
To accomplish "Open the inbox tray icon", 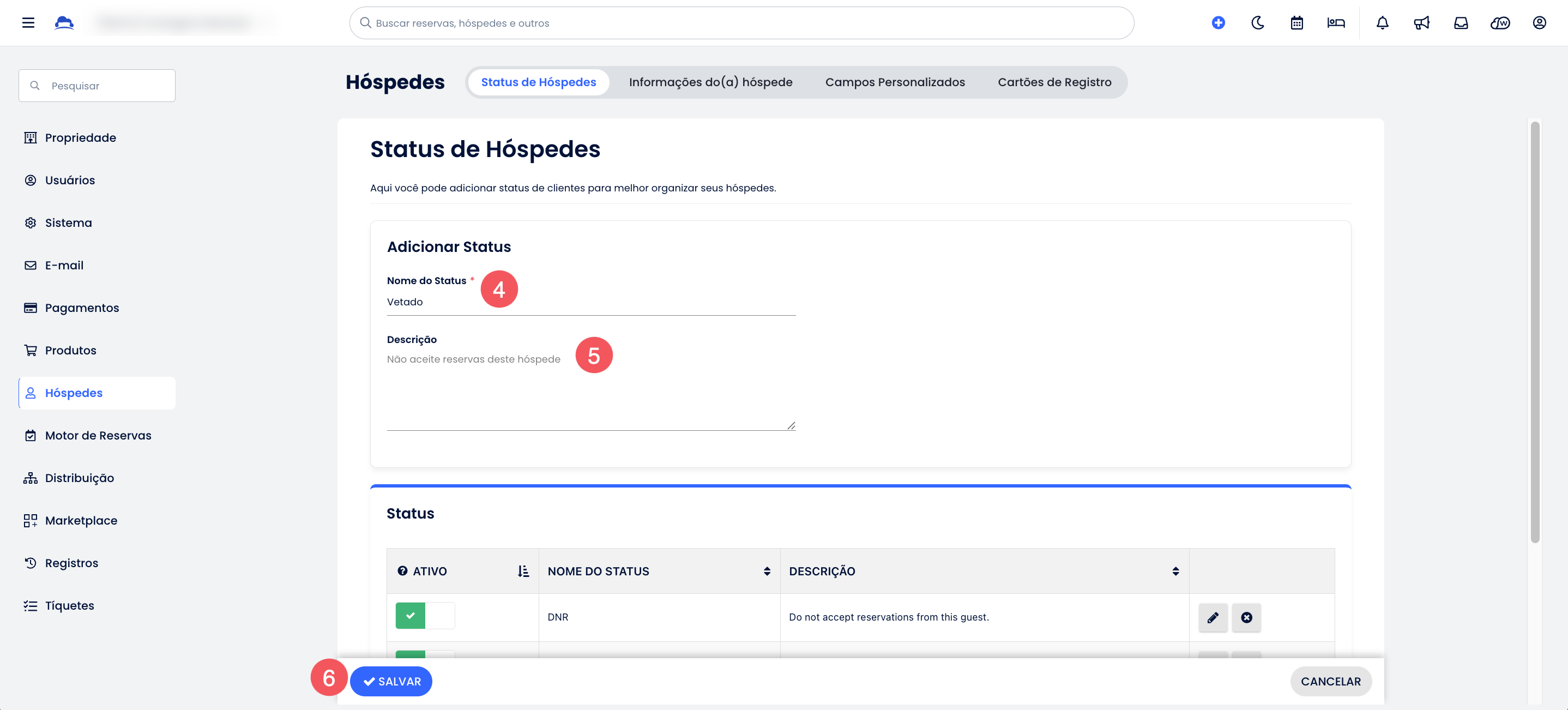I will [1461, 23].
